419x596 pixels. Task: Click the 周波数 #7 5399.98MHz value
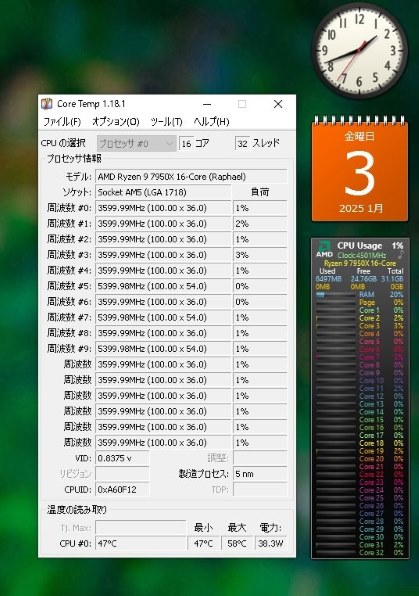163,317
